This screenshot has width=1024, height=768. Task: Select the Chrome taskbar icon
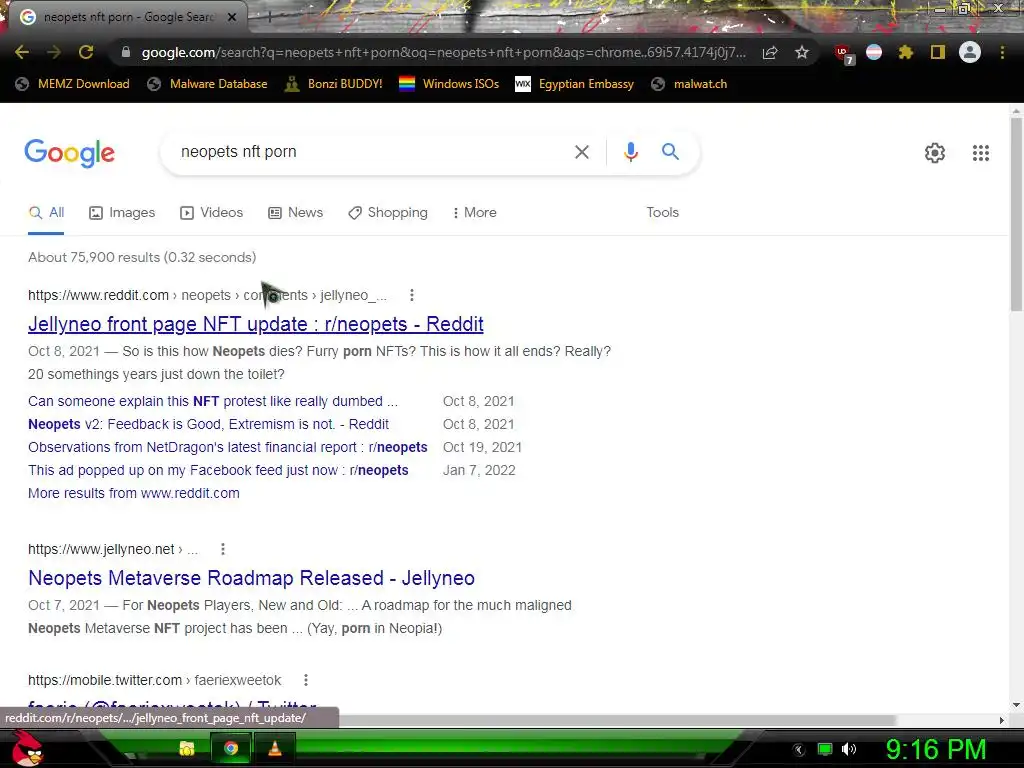click(x=231, y=748)
